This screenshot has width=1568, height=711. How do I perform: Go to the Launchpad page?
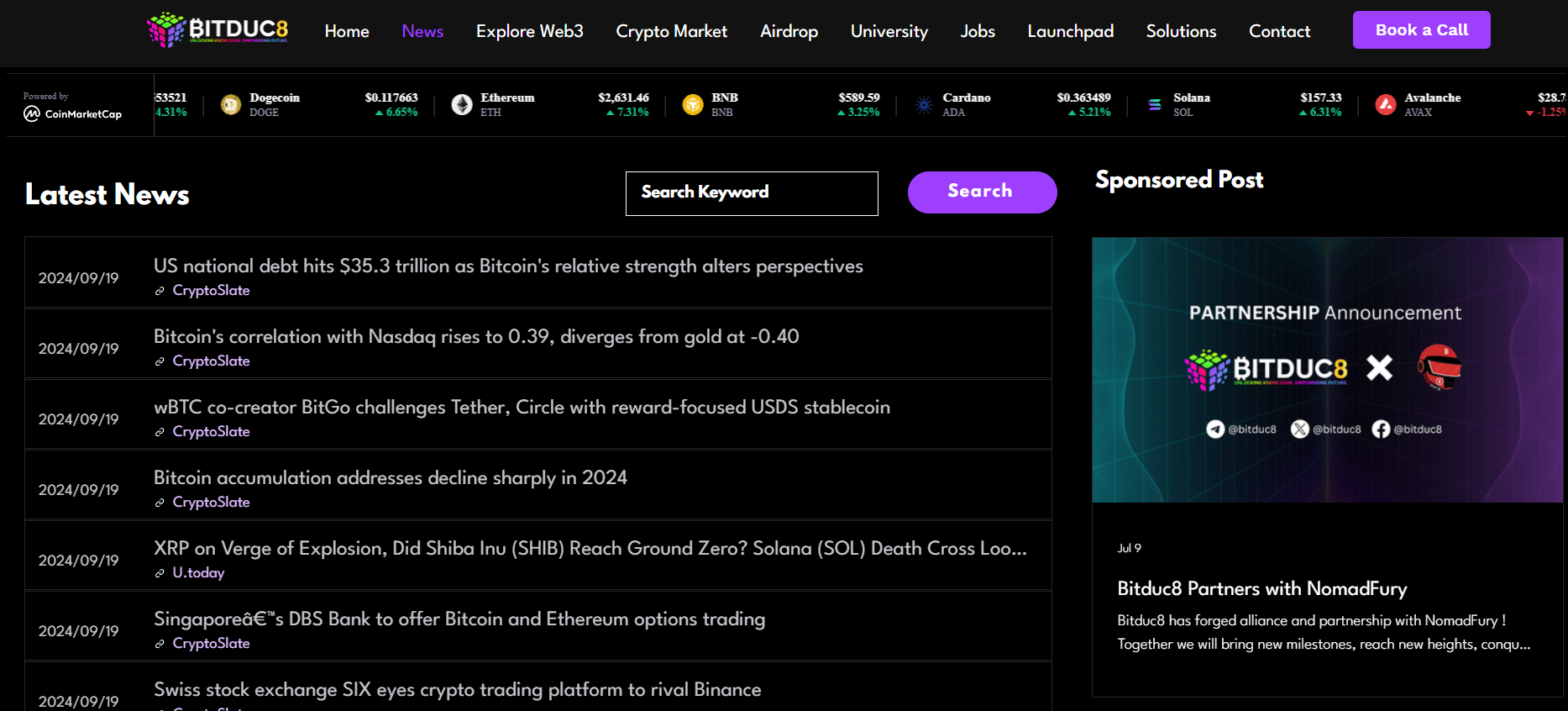[x=1071, y=31]
